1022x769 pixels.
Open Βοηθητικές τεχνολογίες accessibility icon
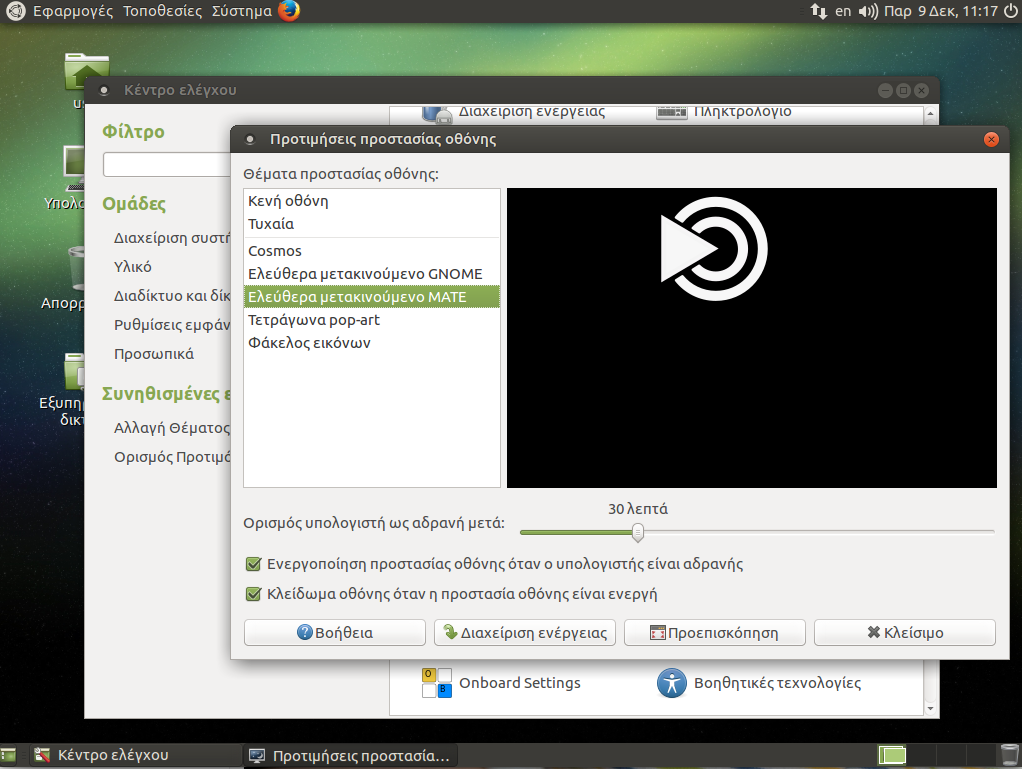(670, 683)
